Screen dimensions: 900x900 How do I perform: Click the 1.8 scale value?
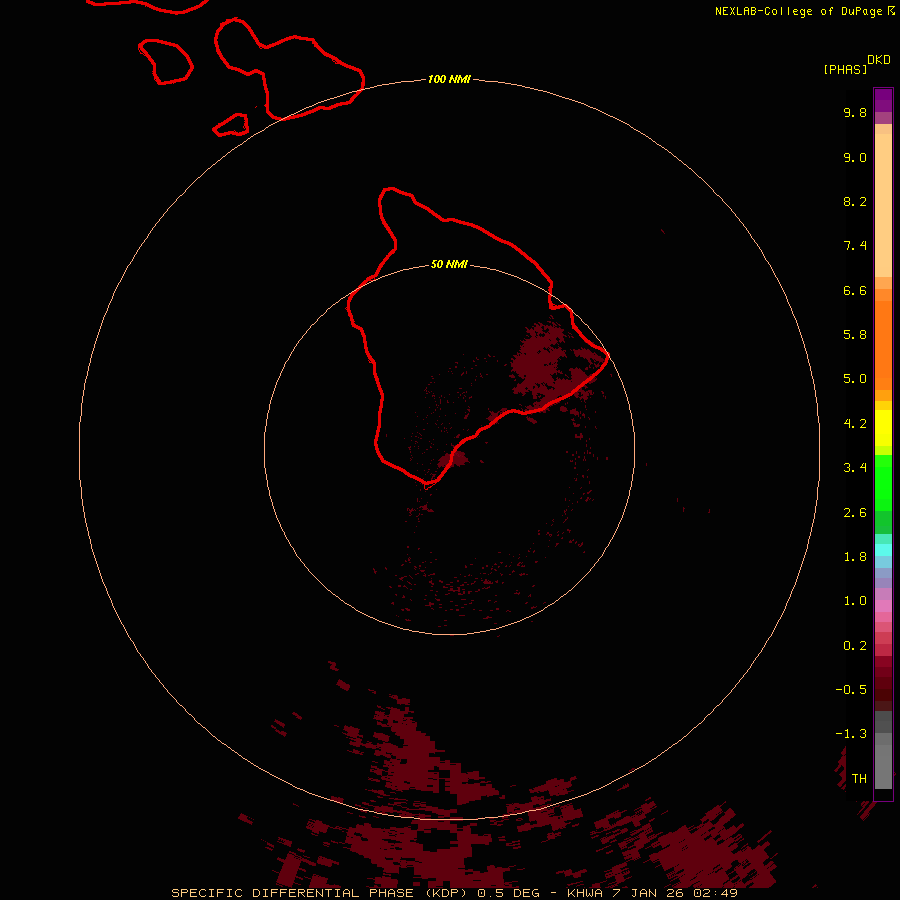click(x=855, y=557)
